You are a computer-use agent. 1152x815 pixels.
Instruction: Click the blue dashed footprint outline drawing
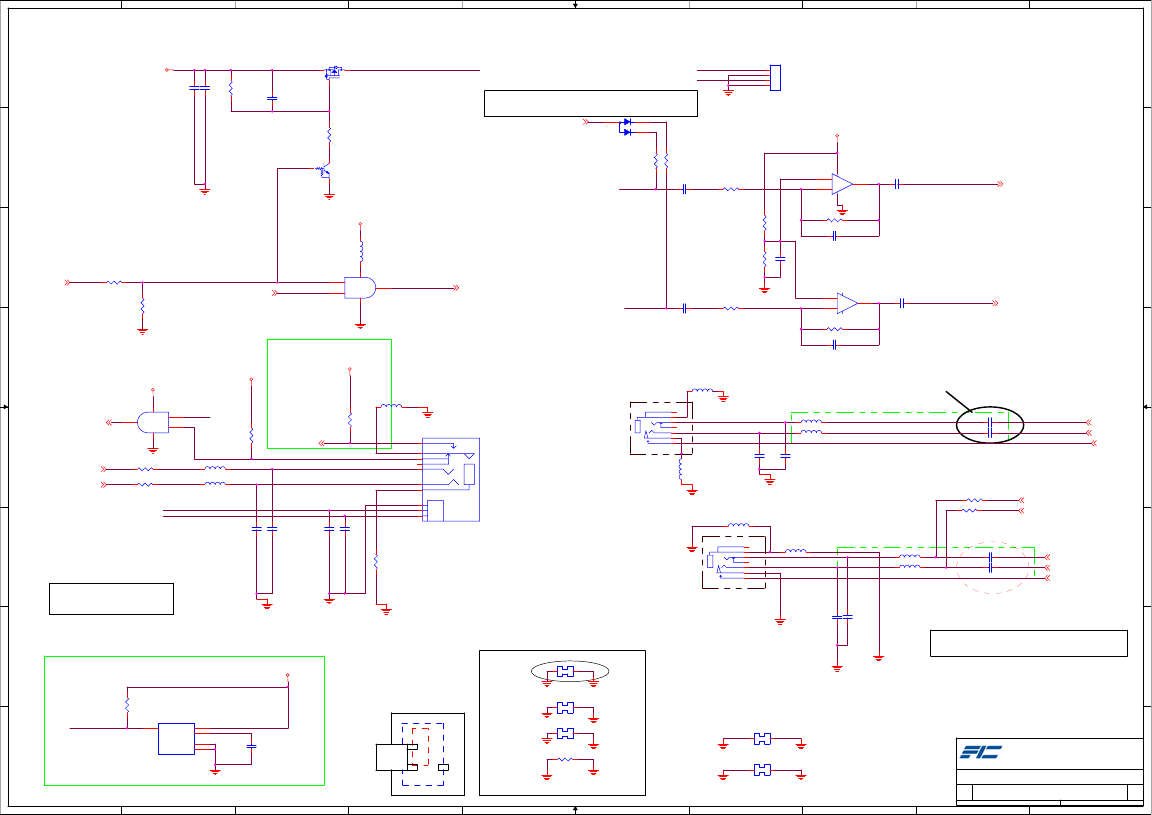pyautogui.click(x=422, y=755)
